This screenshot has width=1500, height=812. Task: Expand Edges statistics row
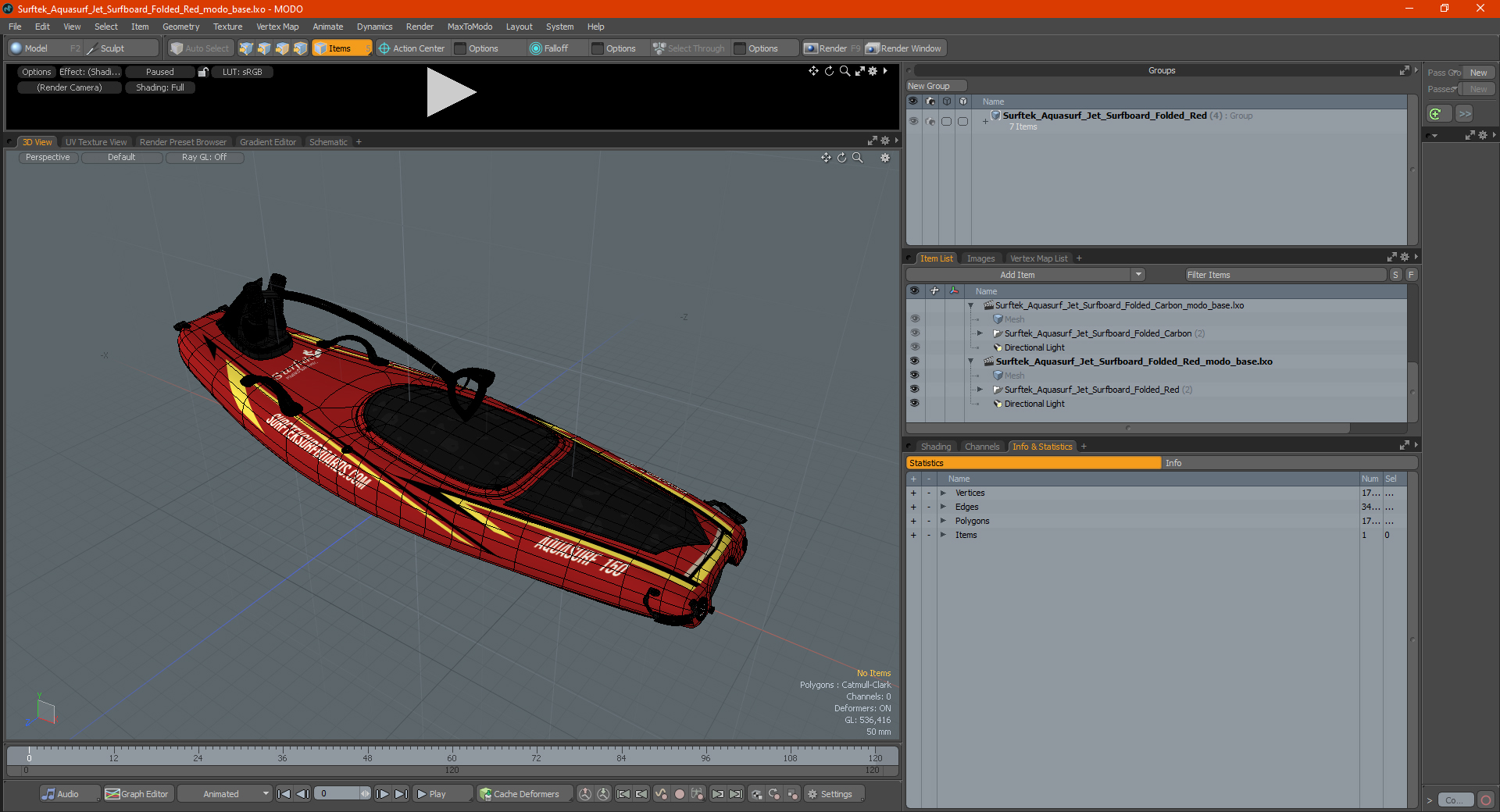[x=943, y=507]
